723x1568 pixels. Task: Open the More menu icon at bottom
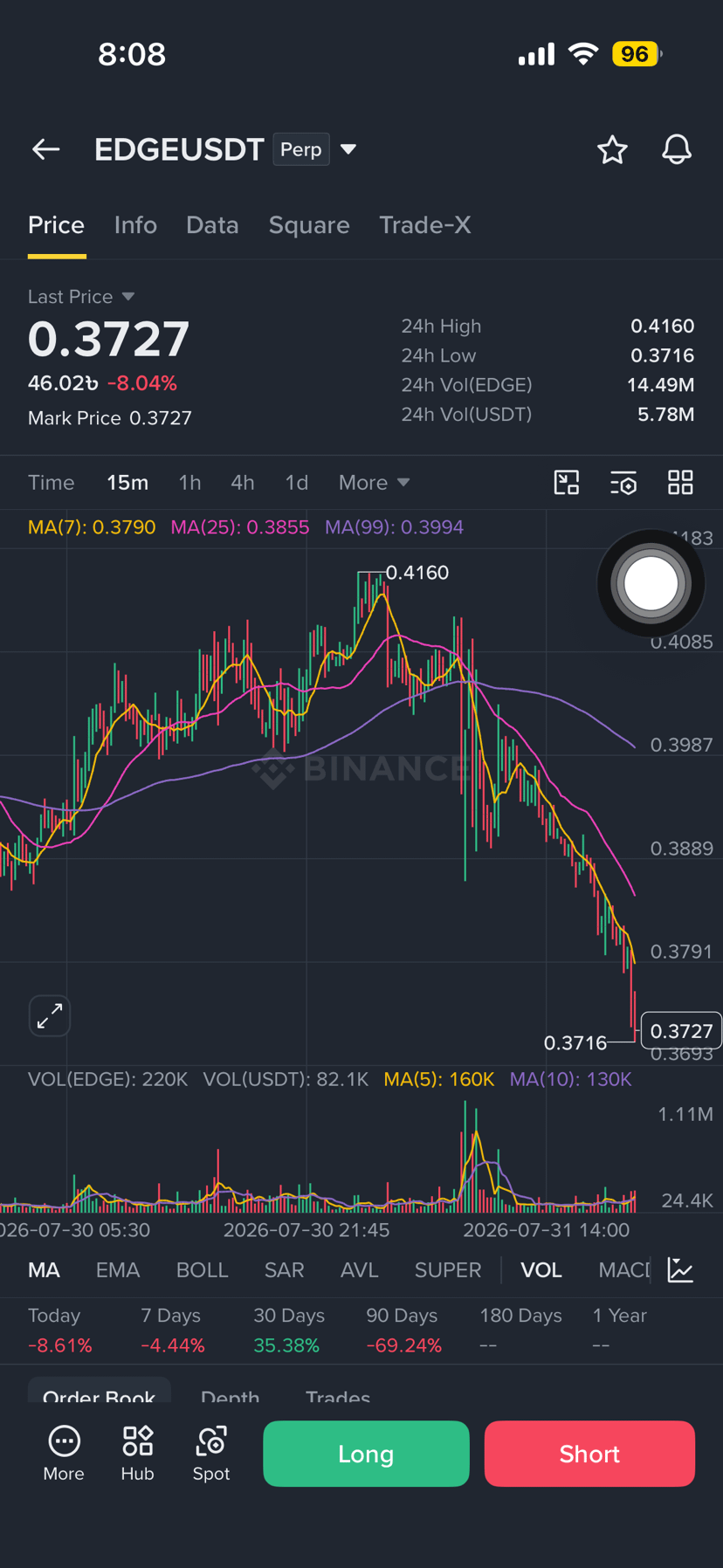click(x=64, y=1454)
